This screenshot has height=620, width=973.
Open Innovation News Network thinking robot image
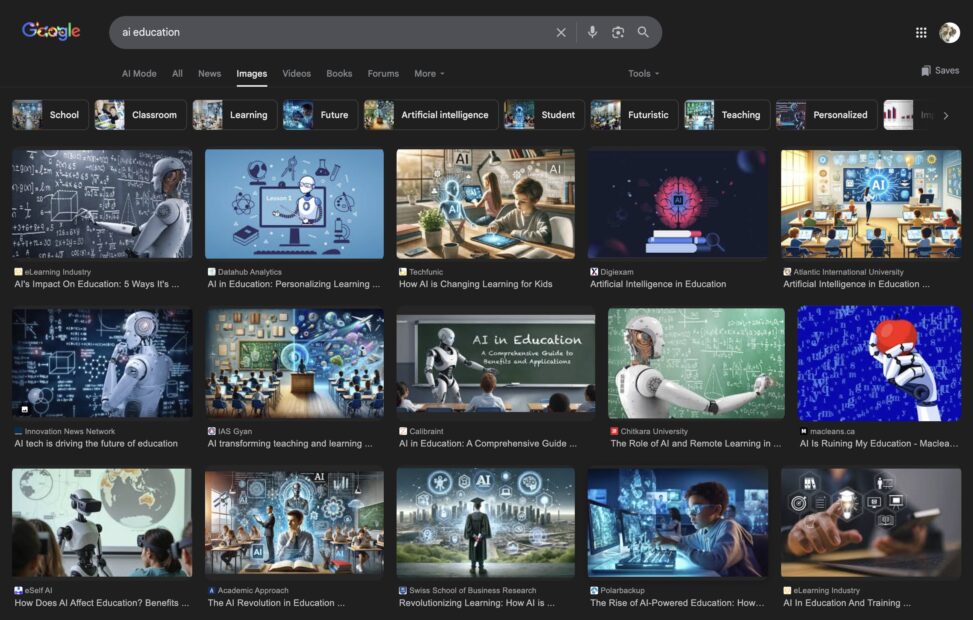pos(102,363)
